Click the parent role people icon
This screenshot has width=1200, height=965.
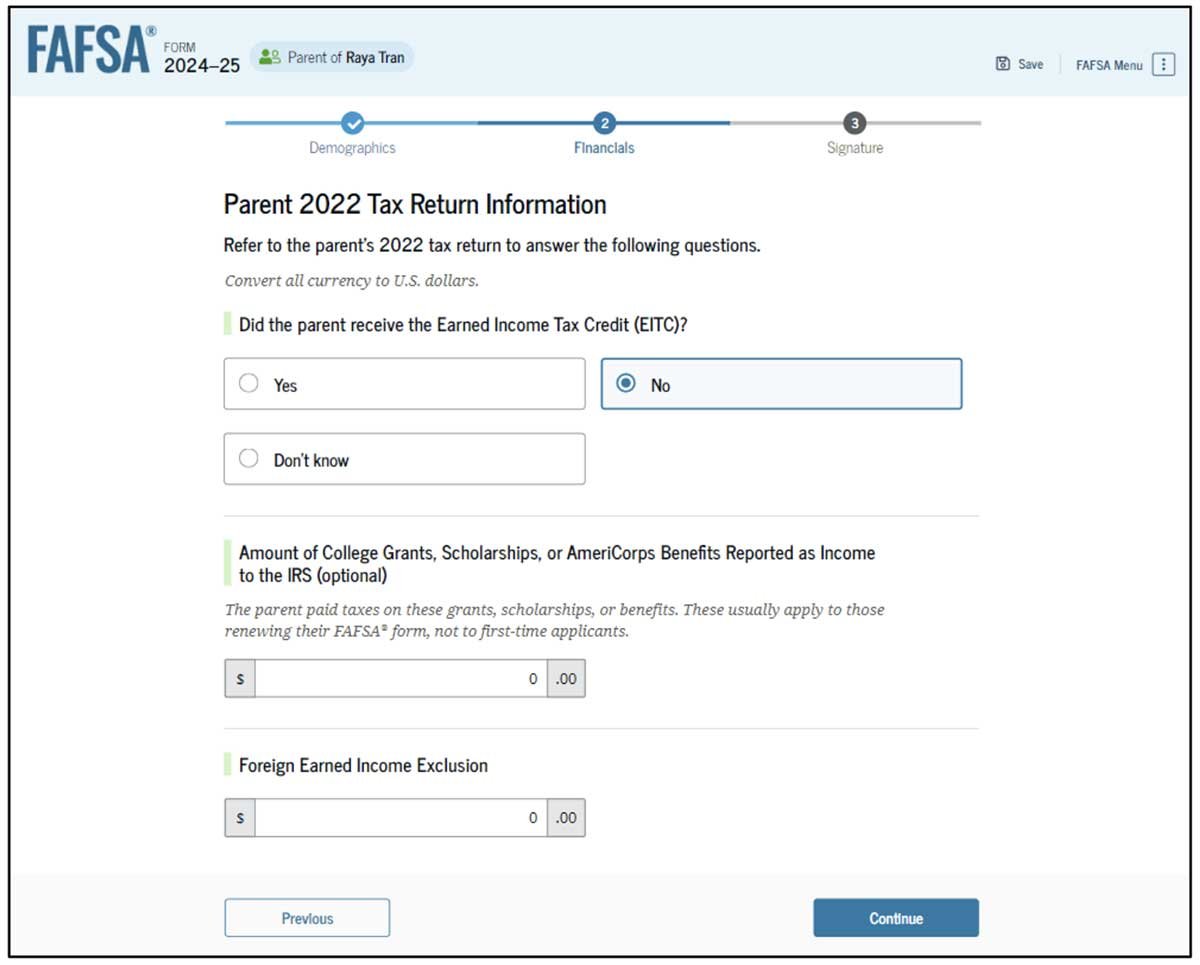pos(269,57)
